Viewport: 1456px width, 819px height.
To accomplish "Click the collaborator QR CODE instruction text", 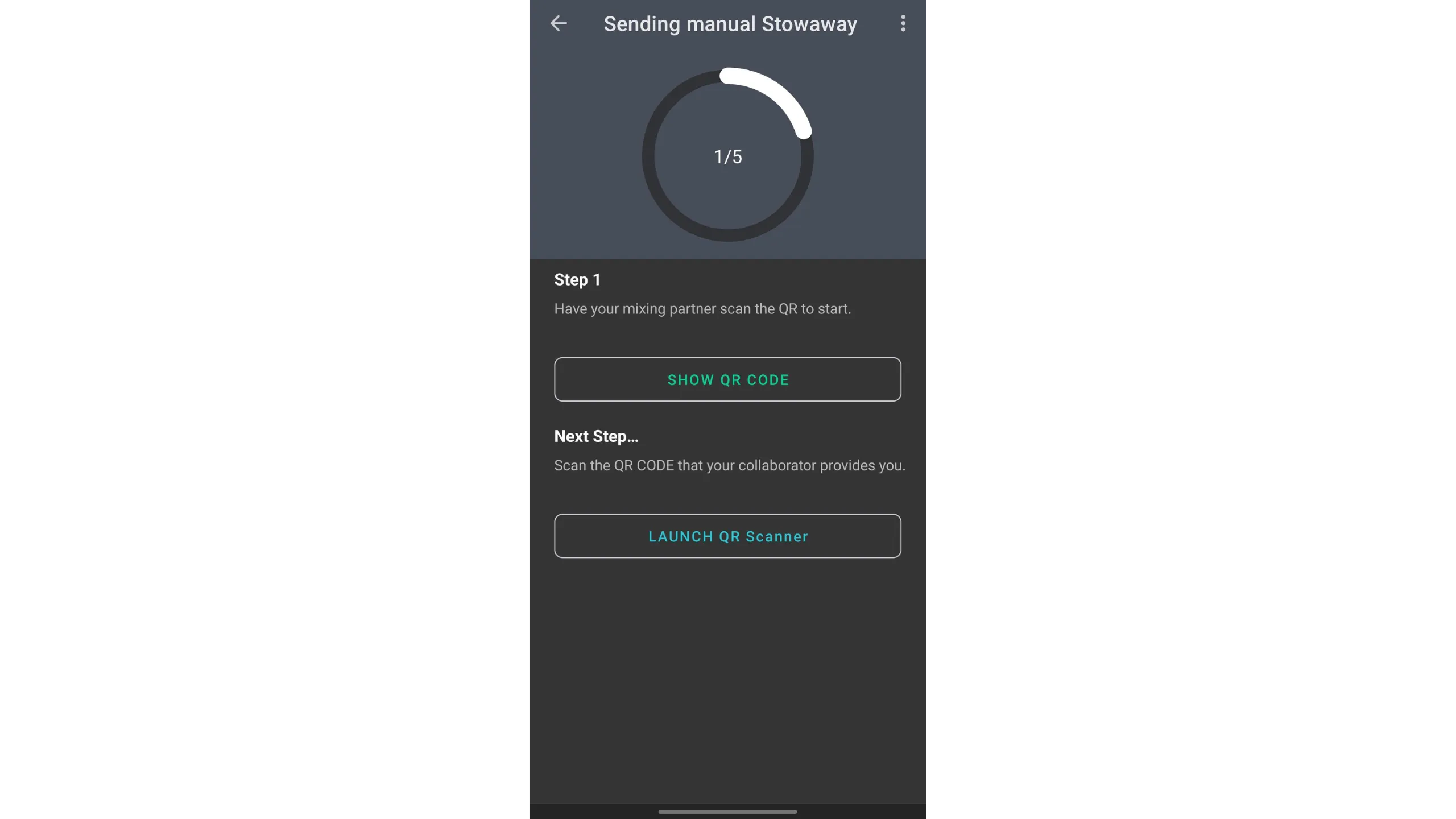I will point(730,465).
